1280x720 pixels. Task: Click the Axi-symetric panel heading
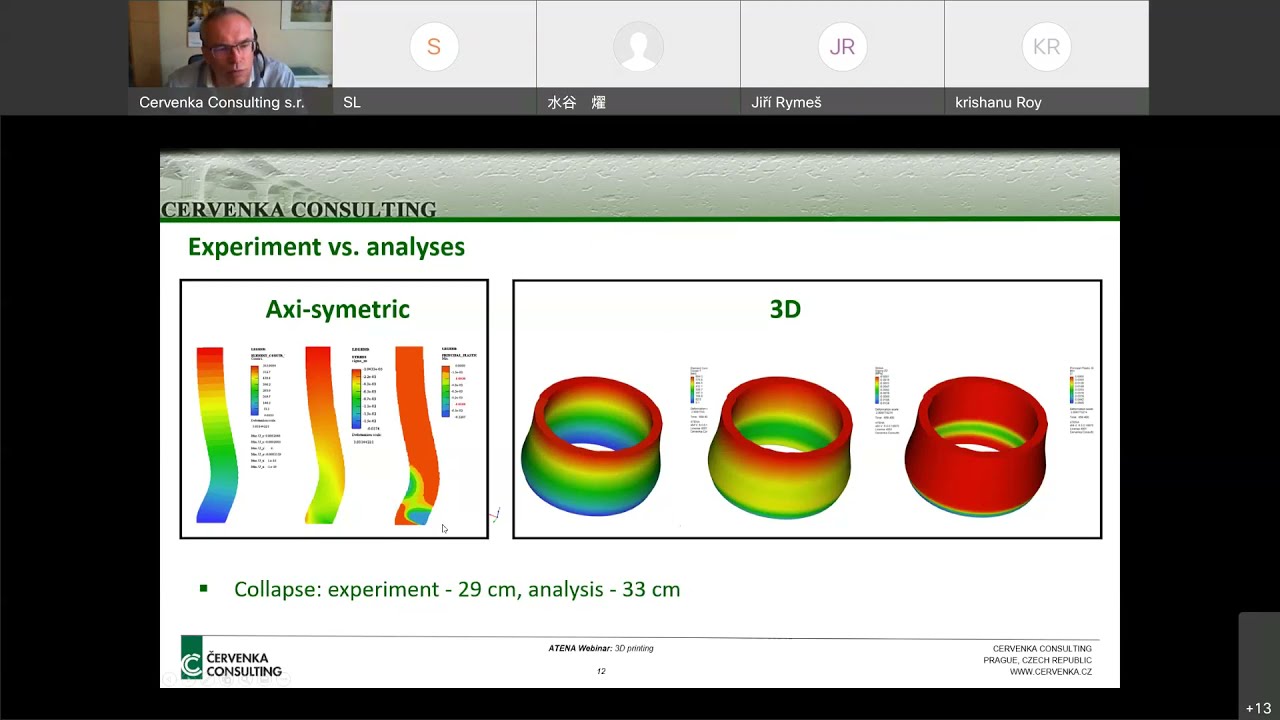click(337, 309)
